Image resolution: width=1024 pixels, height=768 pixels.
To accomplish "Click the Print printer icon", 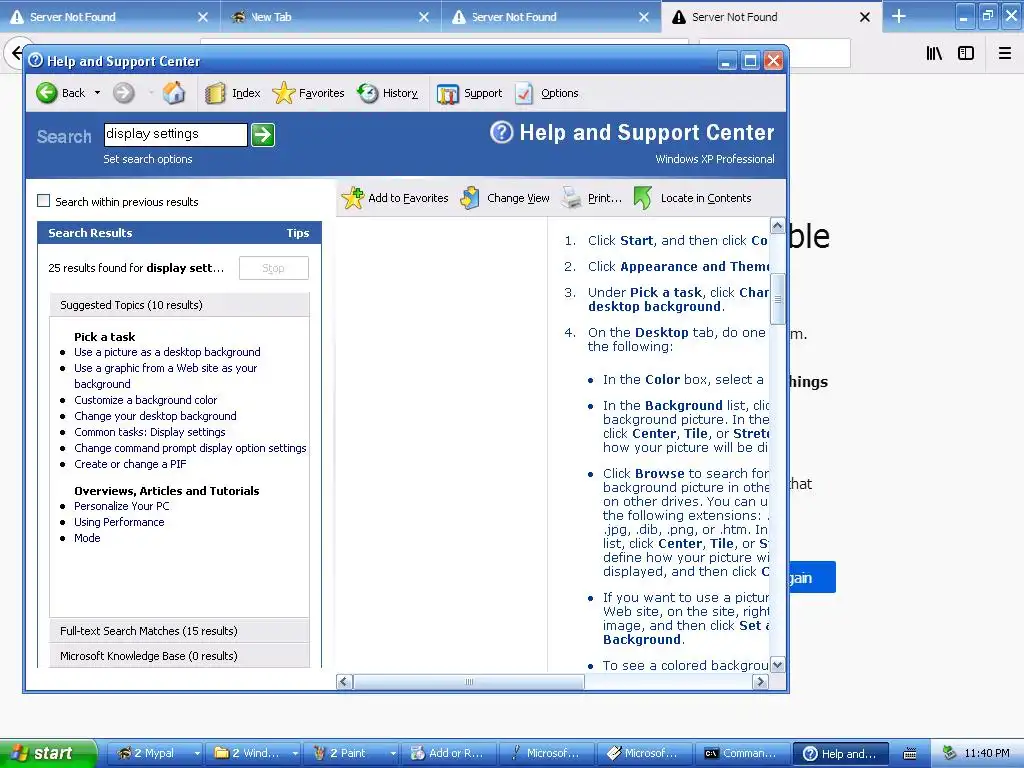I will click(x=571, y=197).
